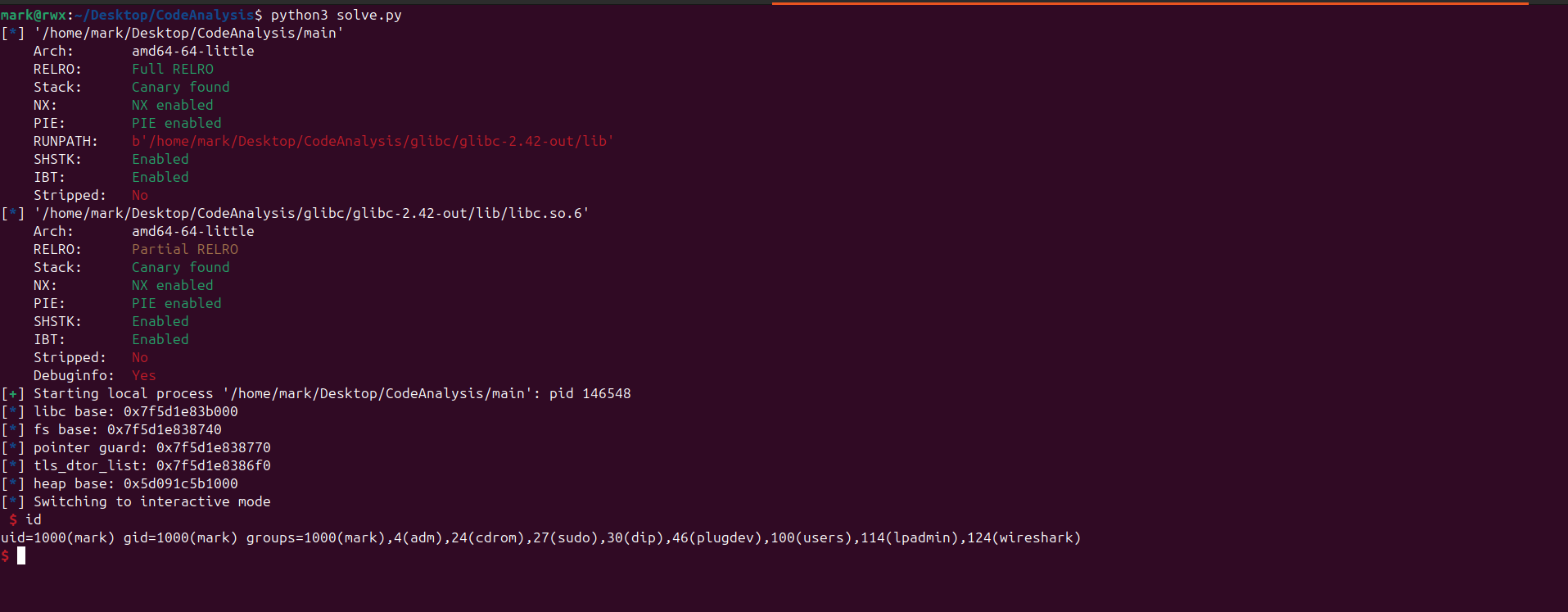Click the heap base address 0x5d091c5b1000

tap(180, 483)
